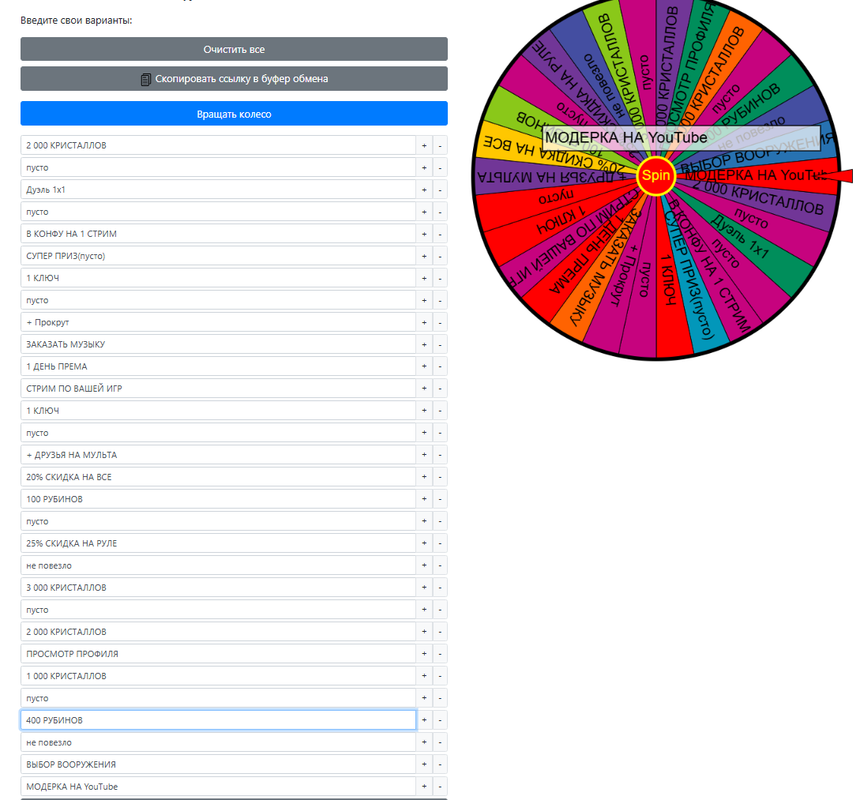The height and width of the screenshot is (800, 860).
Task: Add row after В КОНФУ НА 1 СТРИМ
Action: tap(424, 234)
